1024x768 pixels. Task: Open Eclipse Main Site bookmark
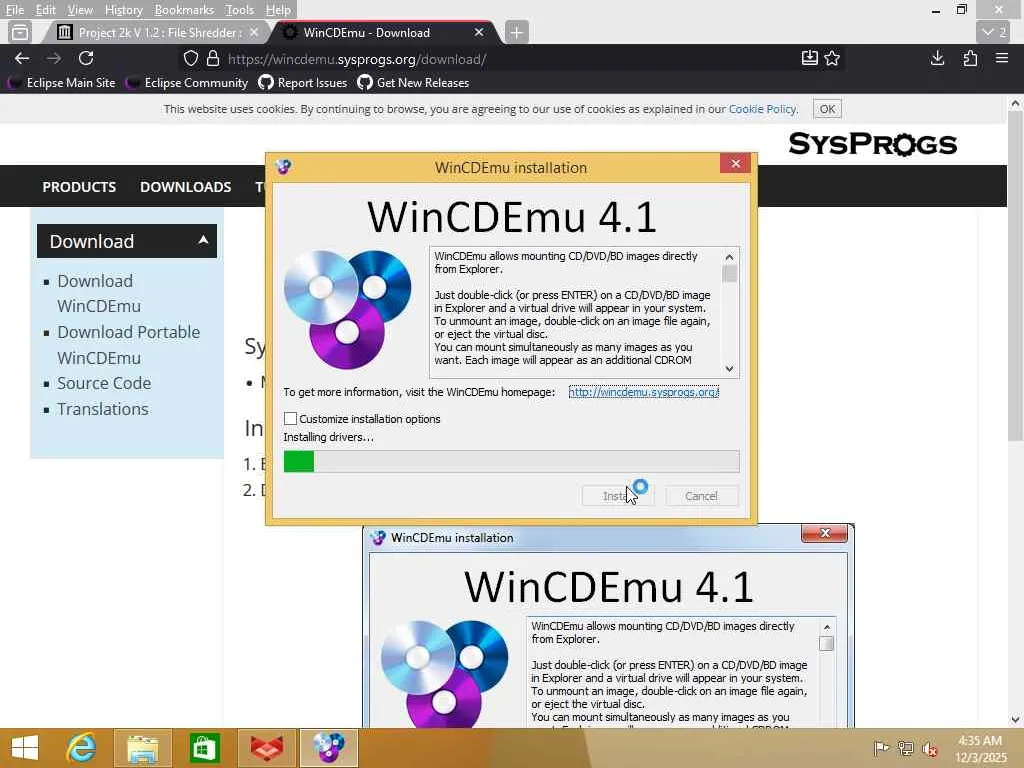click(62, 83)
